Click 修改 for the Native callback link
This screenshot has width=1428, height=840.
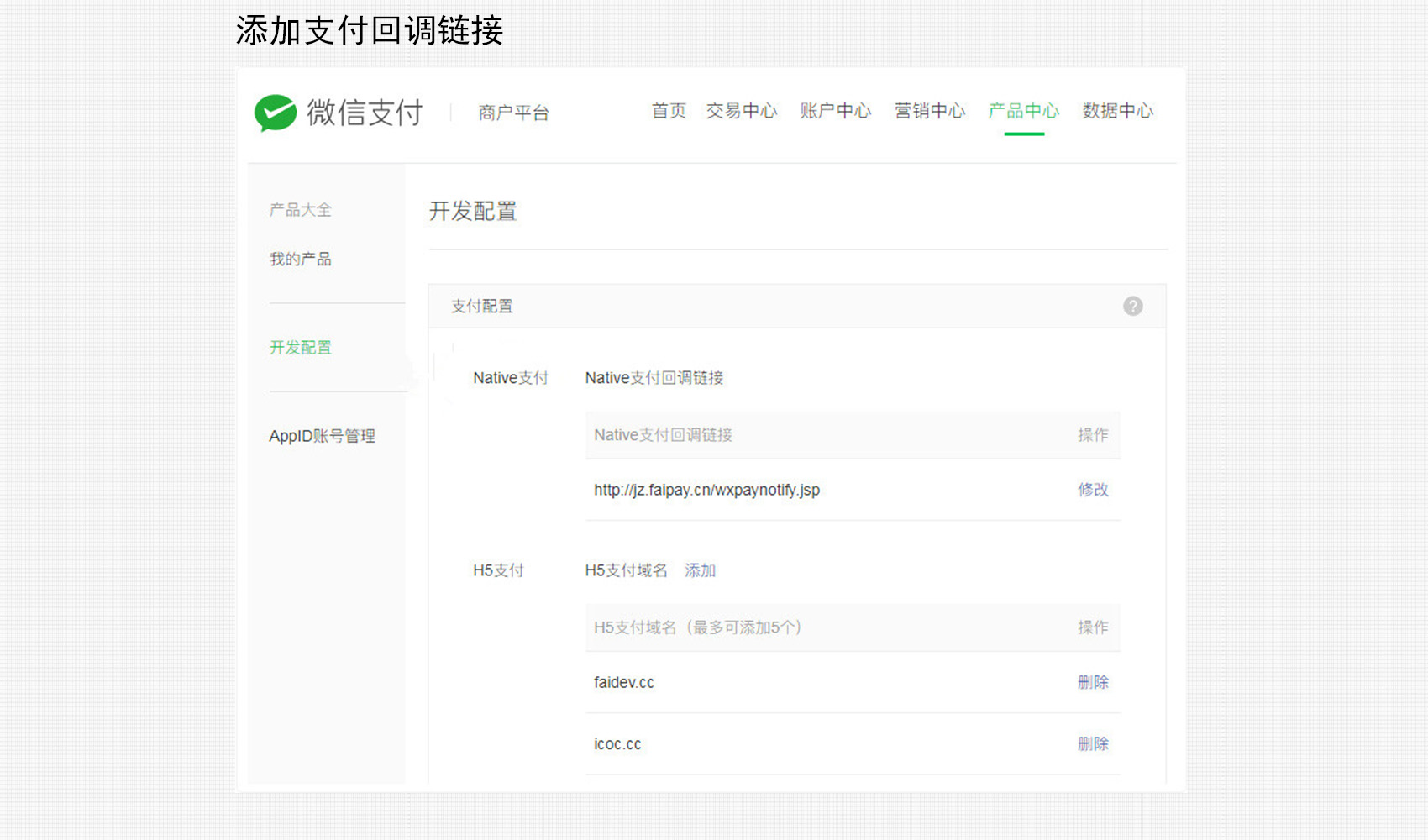pyautogui.click(x=1093, y=490)
